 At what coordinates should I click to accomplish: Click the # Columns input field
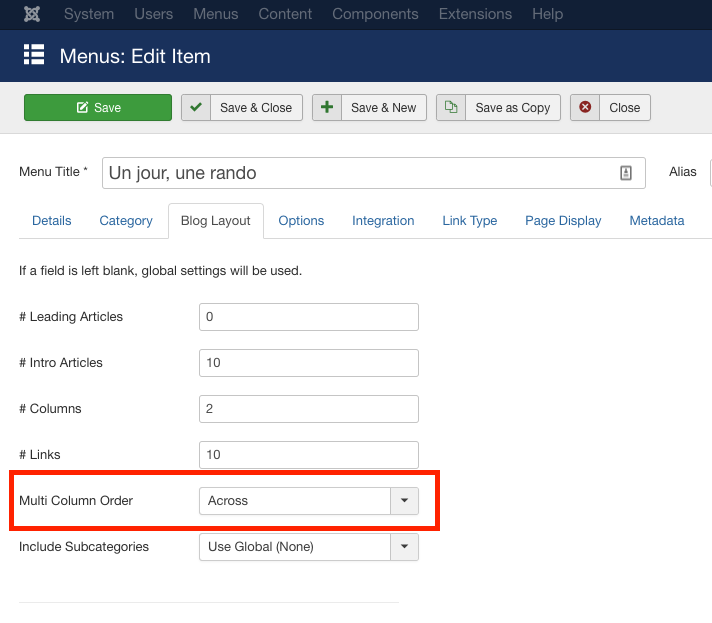pyautogui.click(x=308, y=409)
